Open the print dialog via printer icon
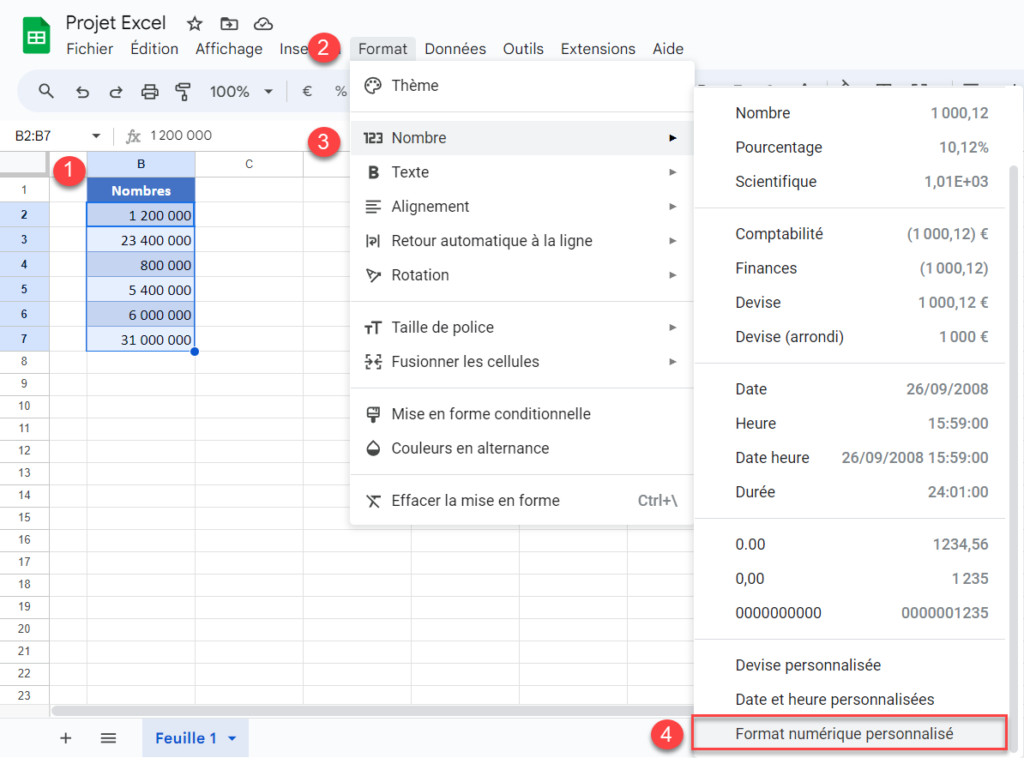The image size is (1024, 758). pyautogui.click(x=150, y=91)
